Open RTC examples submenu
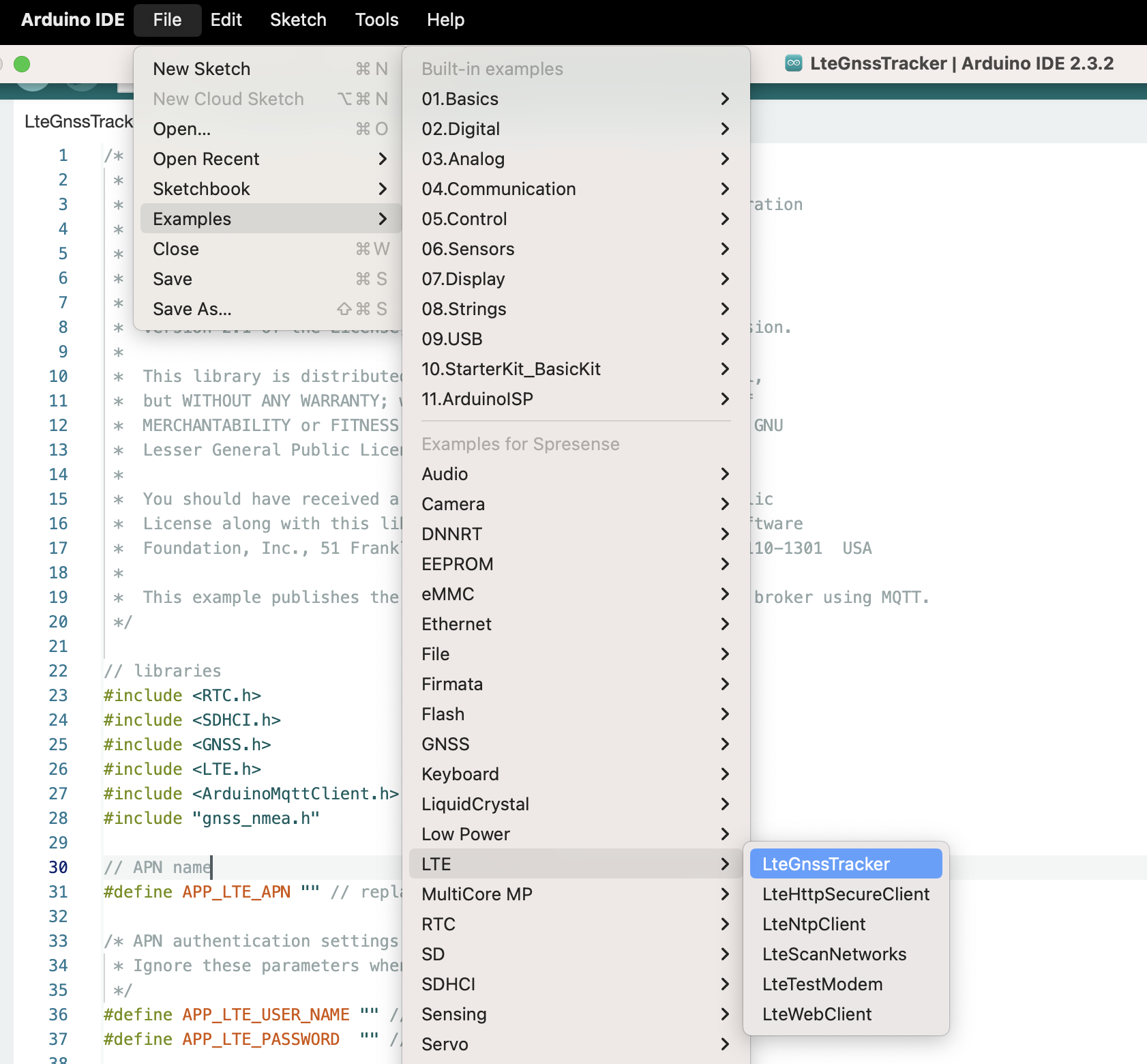This screenshot has height=1064, width=1147. click(x=576, y=924)
